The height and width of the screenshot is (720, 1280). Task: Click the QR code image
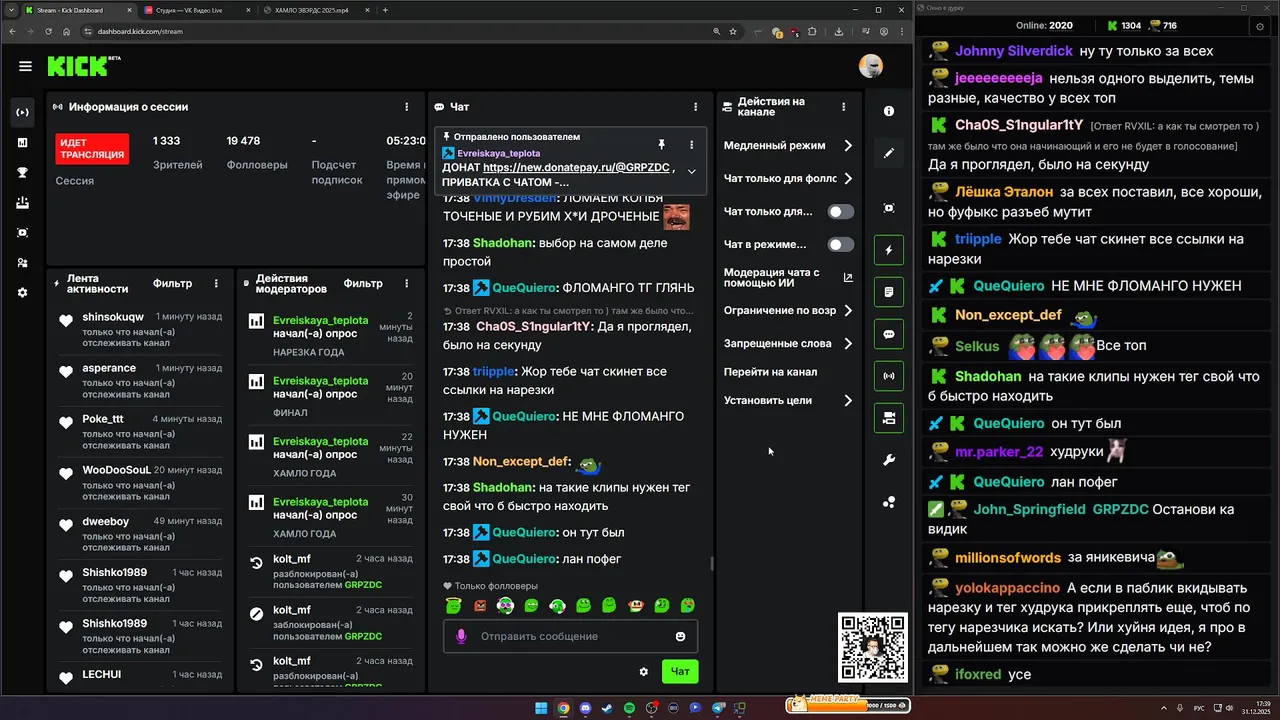[x=873, y=647]
